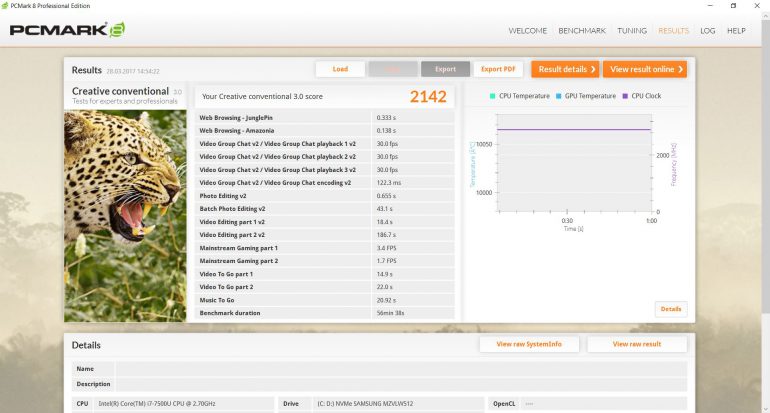Open the TUNING tab
The height and width of the screenshot is (413, 770).
pyautogui.click(x=632, y=30)
